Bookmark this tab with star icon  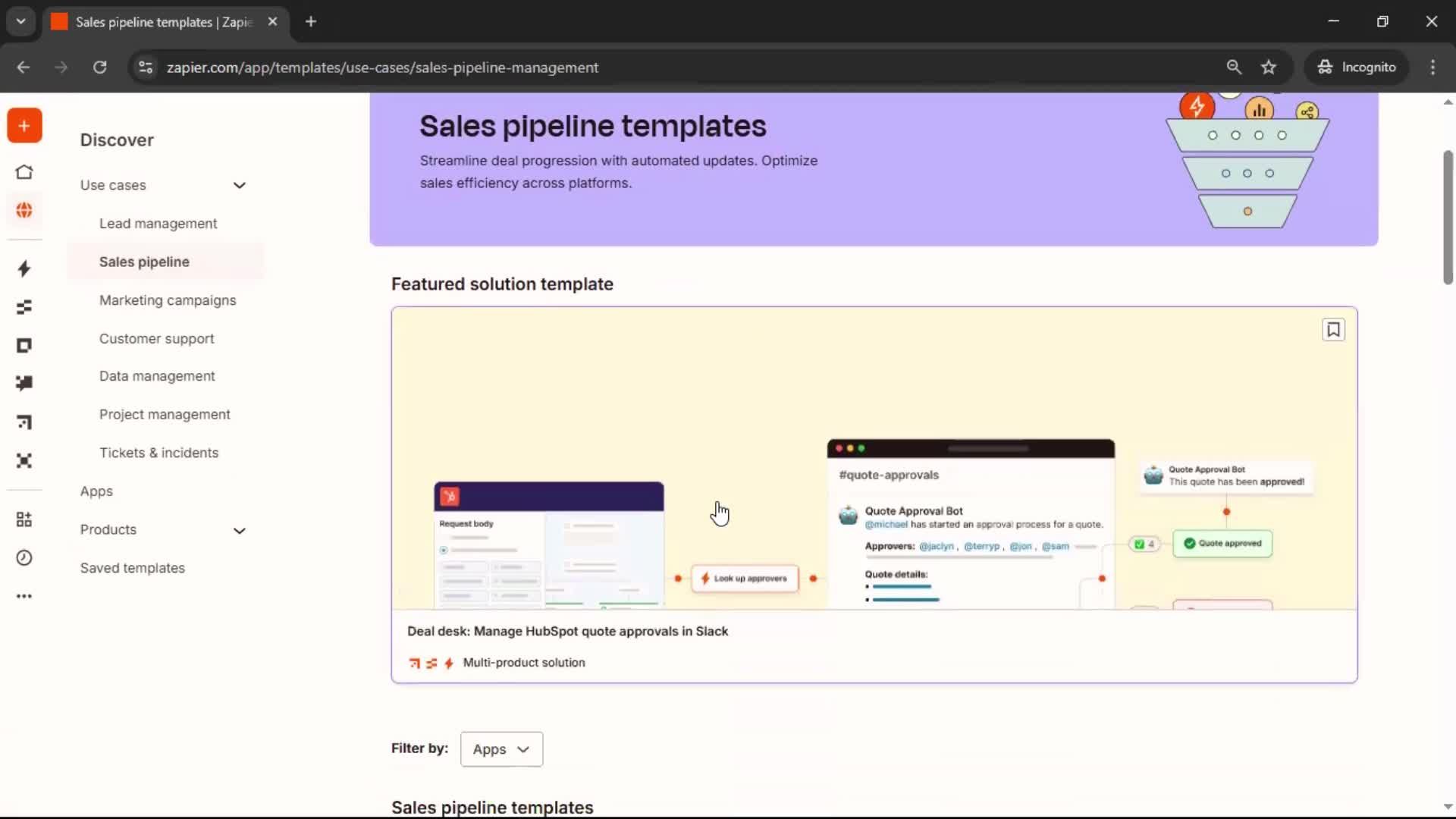1269,67
